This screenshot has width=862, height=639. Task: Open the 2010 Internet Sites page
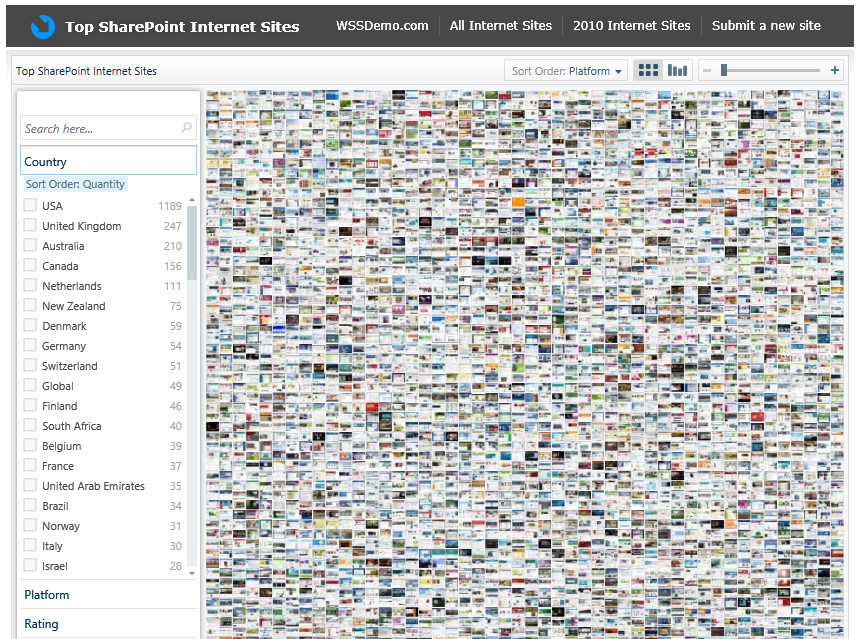pyautogui.click(x=632, y=26)
